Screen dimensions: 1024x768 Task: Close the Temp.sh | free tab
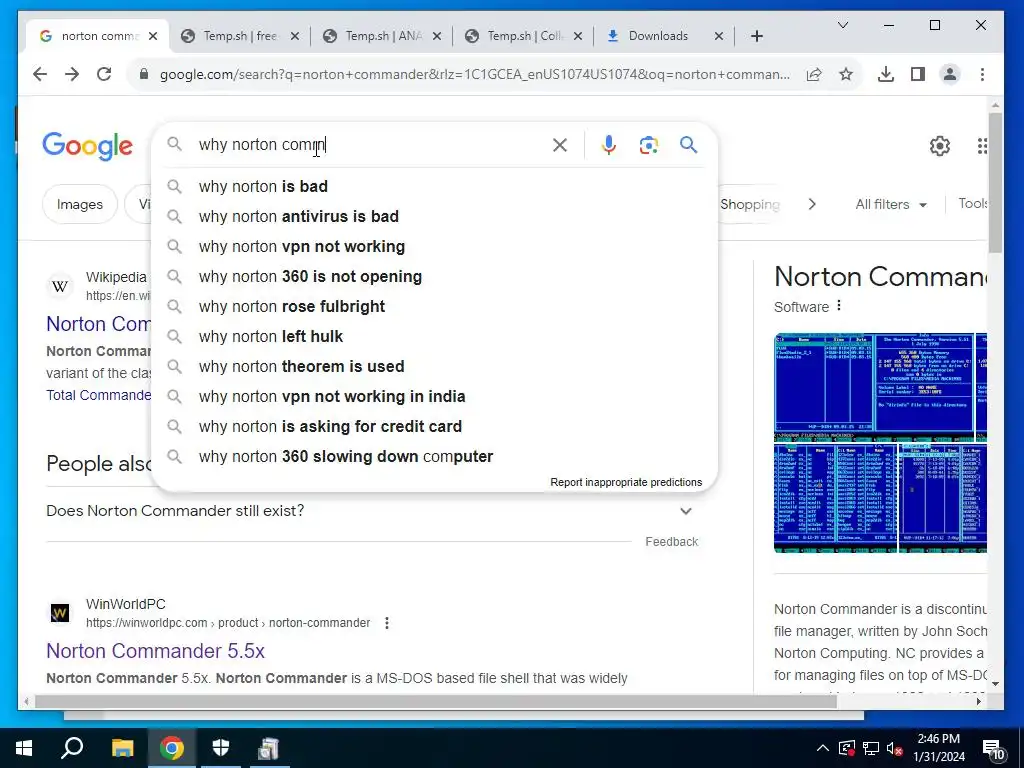click(295, 36)
